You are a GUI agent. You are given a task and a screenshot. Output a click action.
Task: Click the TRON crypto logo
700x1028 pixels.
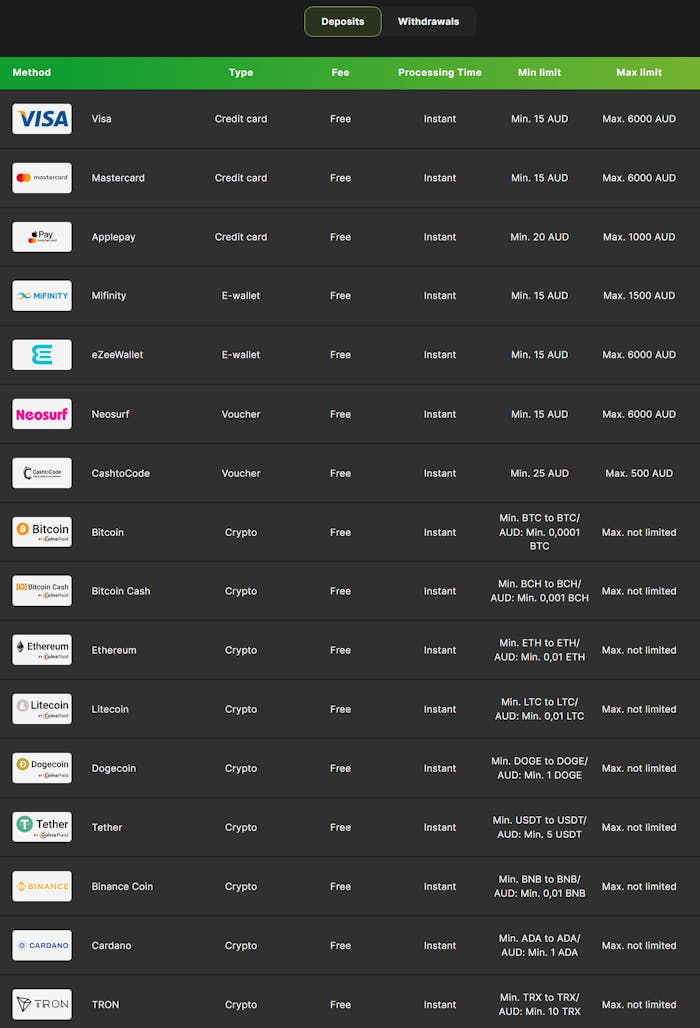click(x=41, y=1004)
